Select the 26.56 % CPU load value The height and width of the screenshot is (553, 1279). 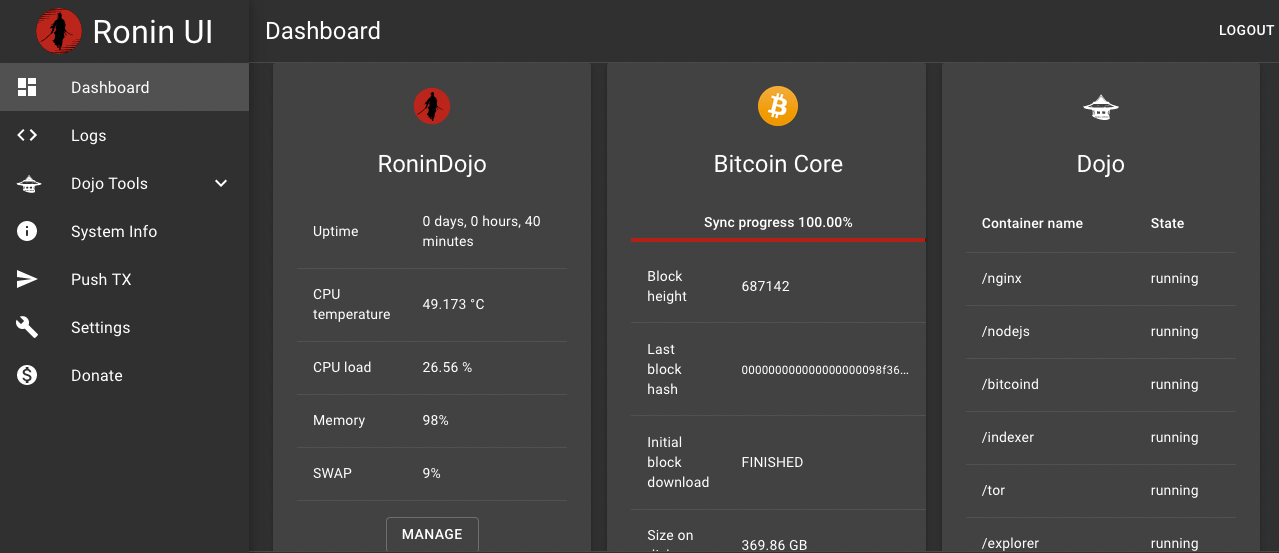447,367
